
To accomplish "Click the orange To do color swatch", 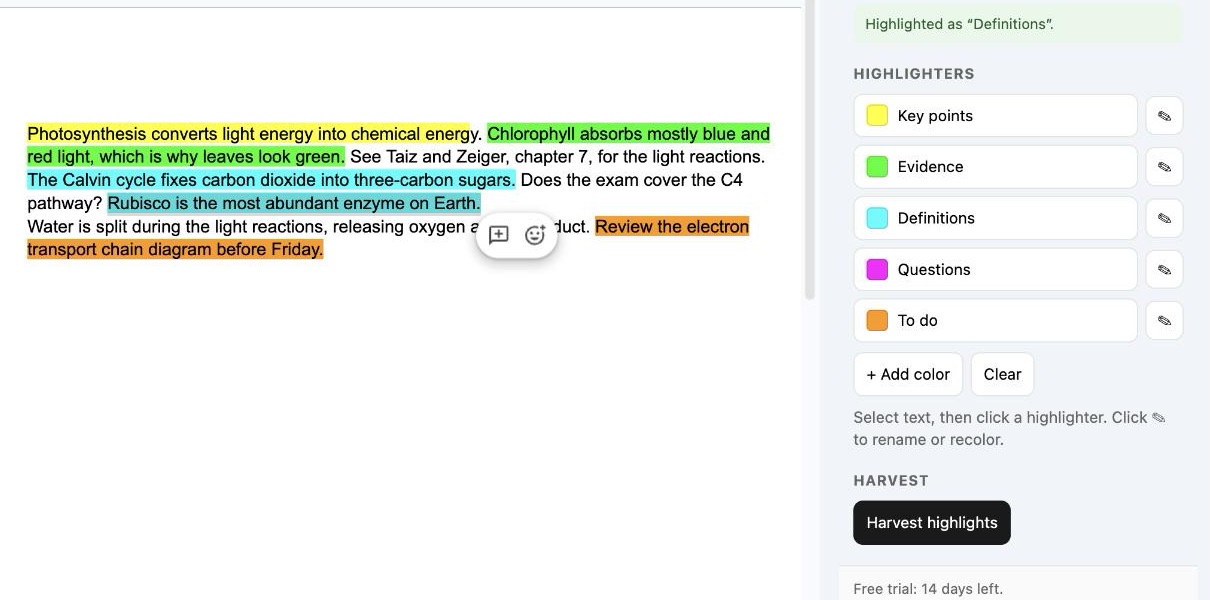I will [x=877, y=321].
